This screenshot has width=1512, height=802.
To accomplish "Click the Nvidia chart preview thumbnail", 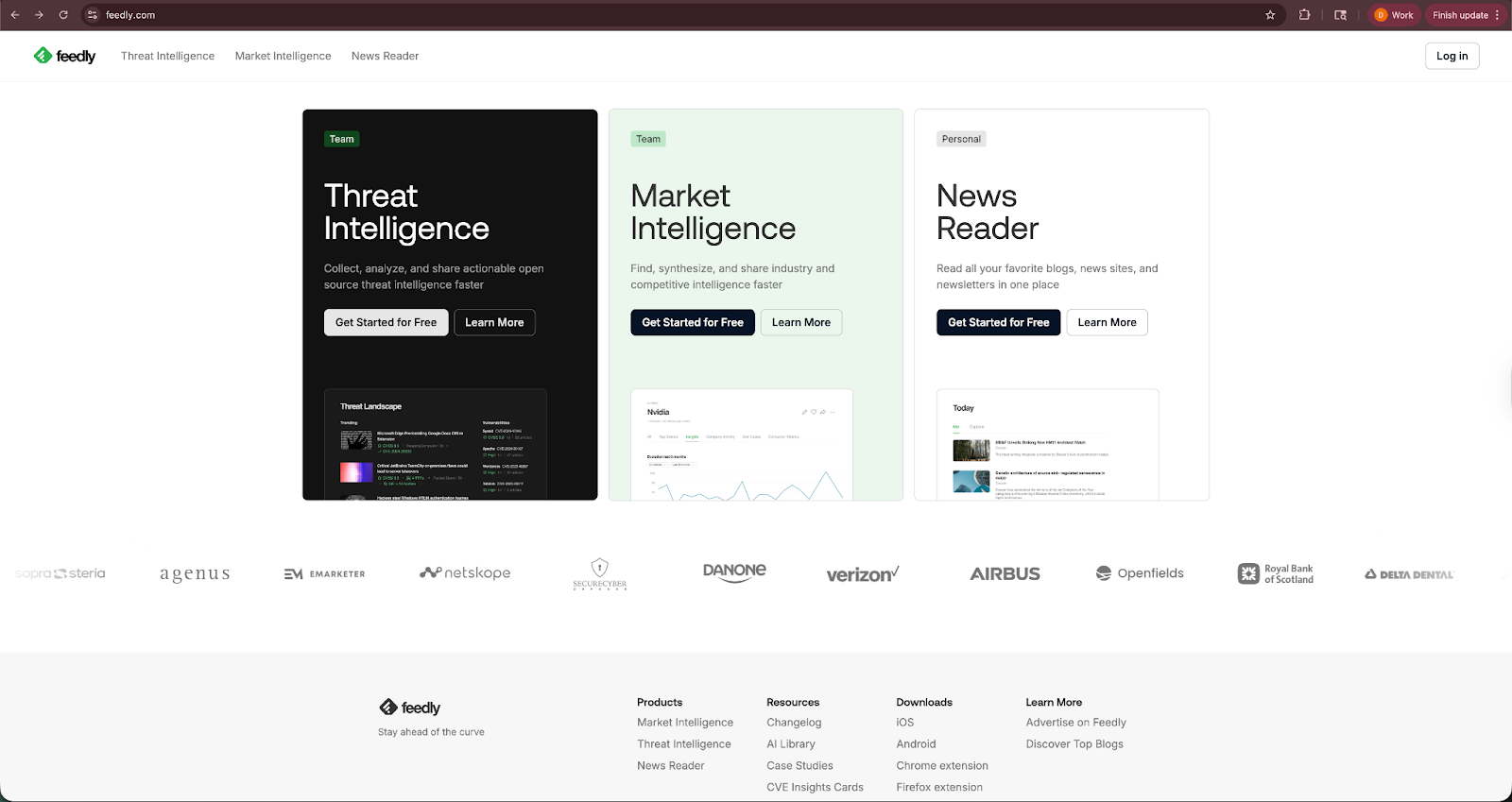I will tap(741, 444).
